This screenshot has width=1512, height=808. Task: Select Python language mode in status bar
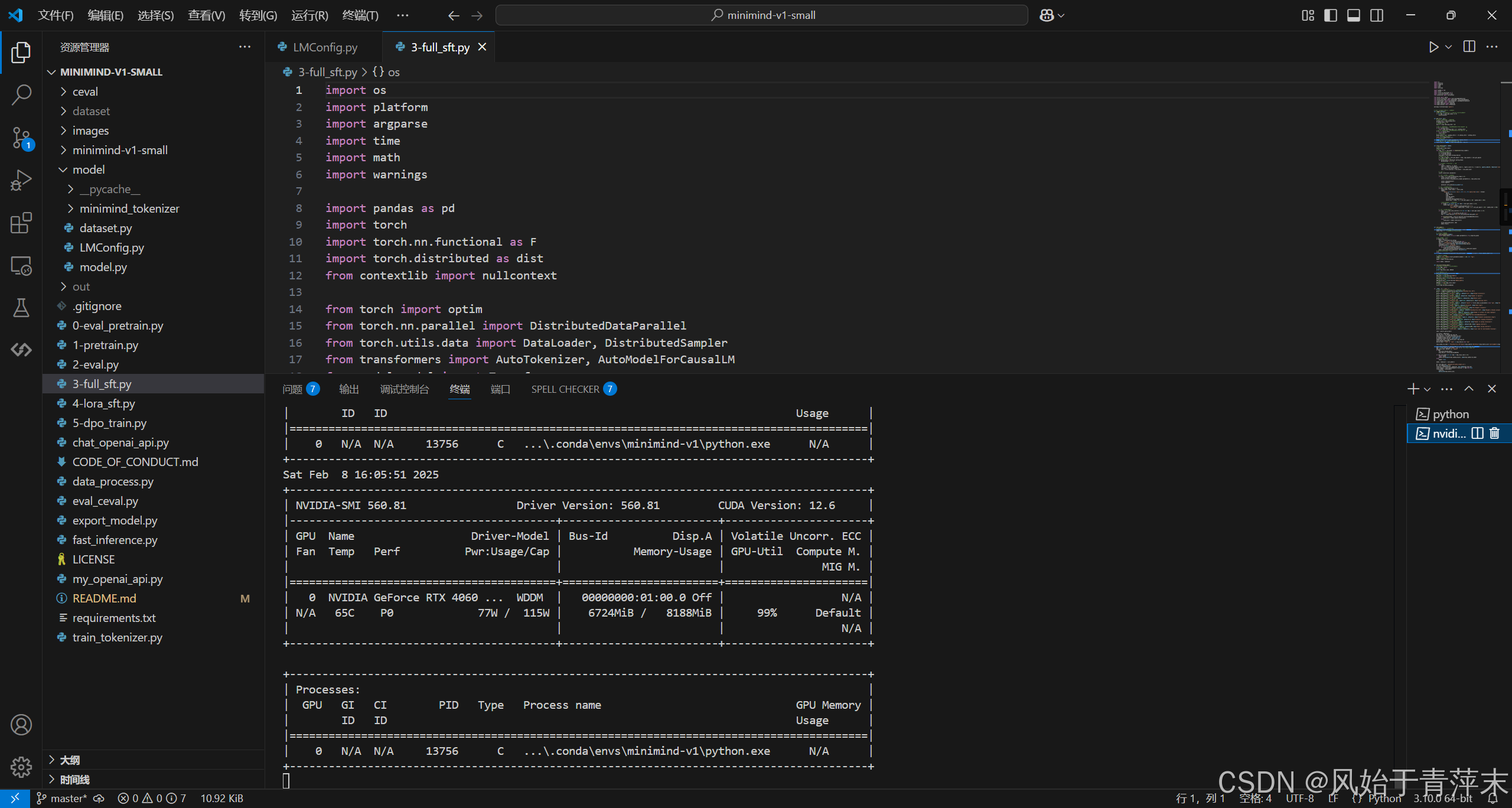(1384, 799)
